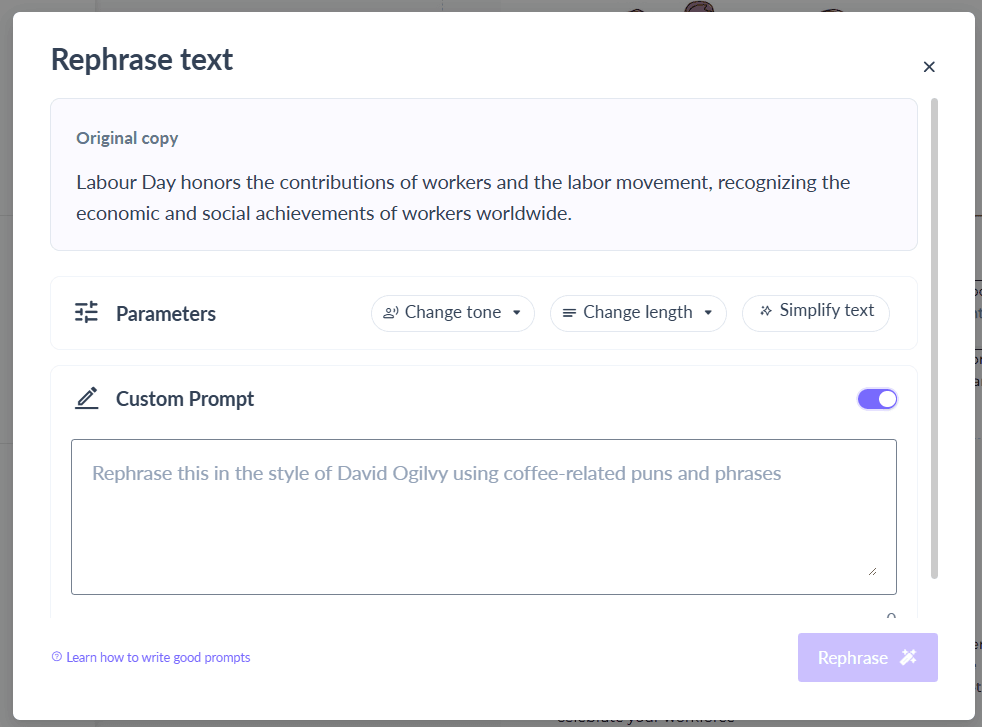Click the dialog's vertical scrollbar

pyautogui.click(x=935, y=338)
